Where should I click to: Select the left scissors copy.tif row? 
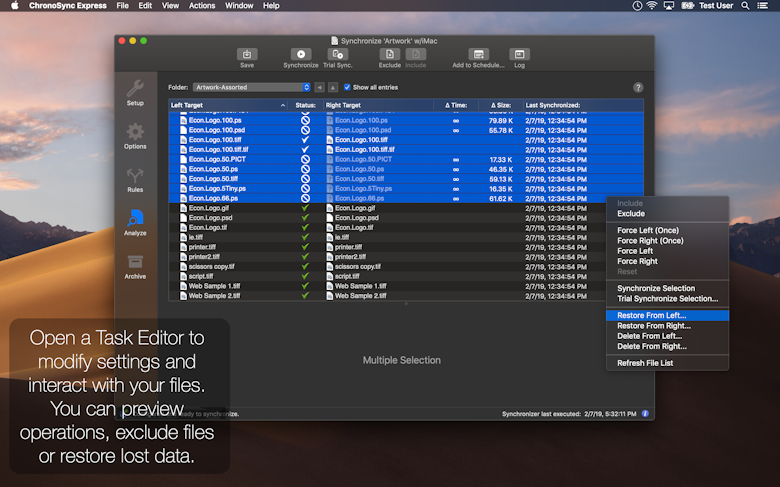click(211, 267)
